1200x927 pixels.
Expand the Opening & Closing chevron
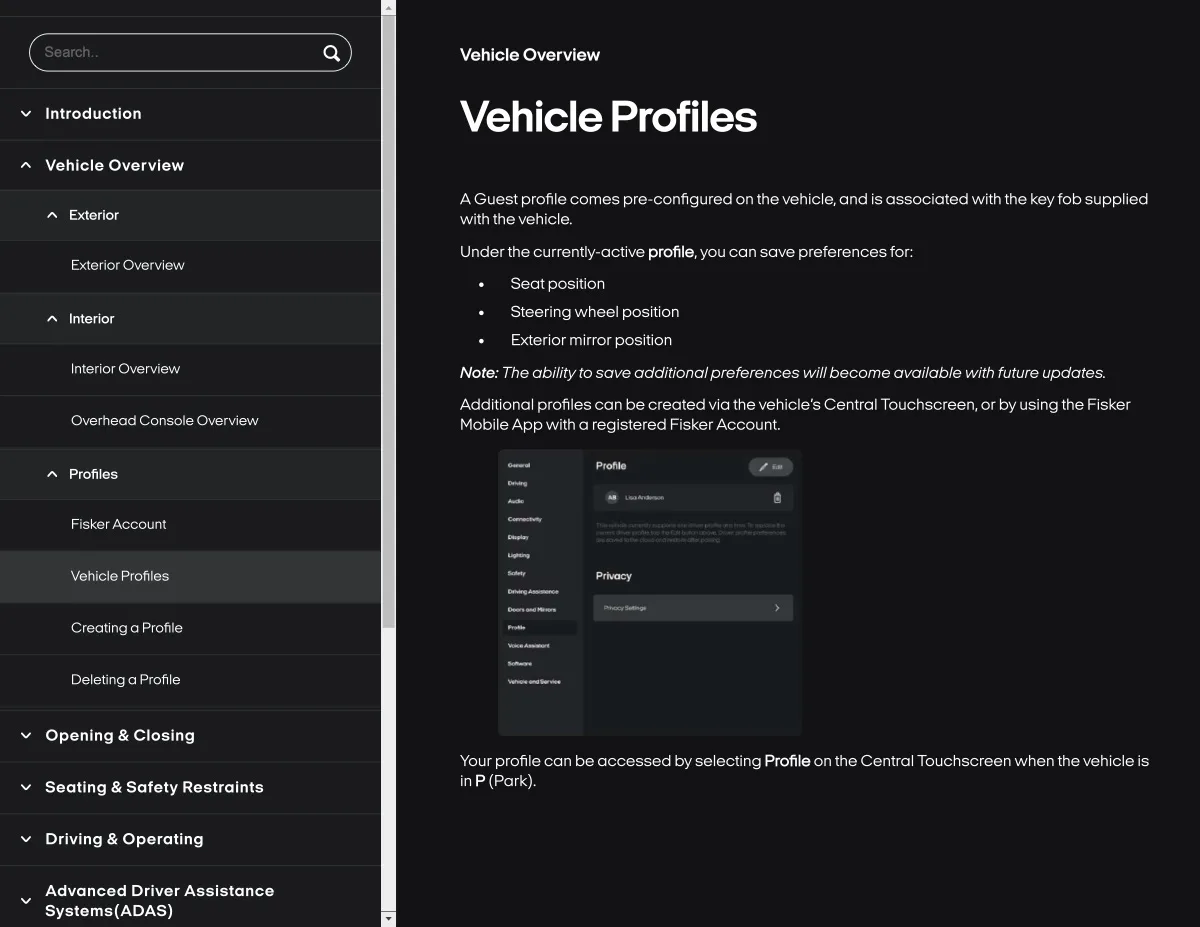[x=26, y=735]
